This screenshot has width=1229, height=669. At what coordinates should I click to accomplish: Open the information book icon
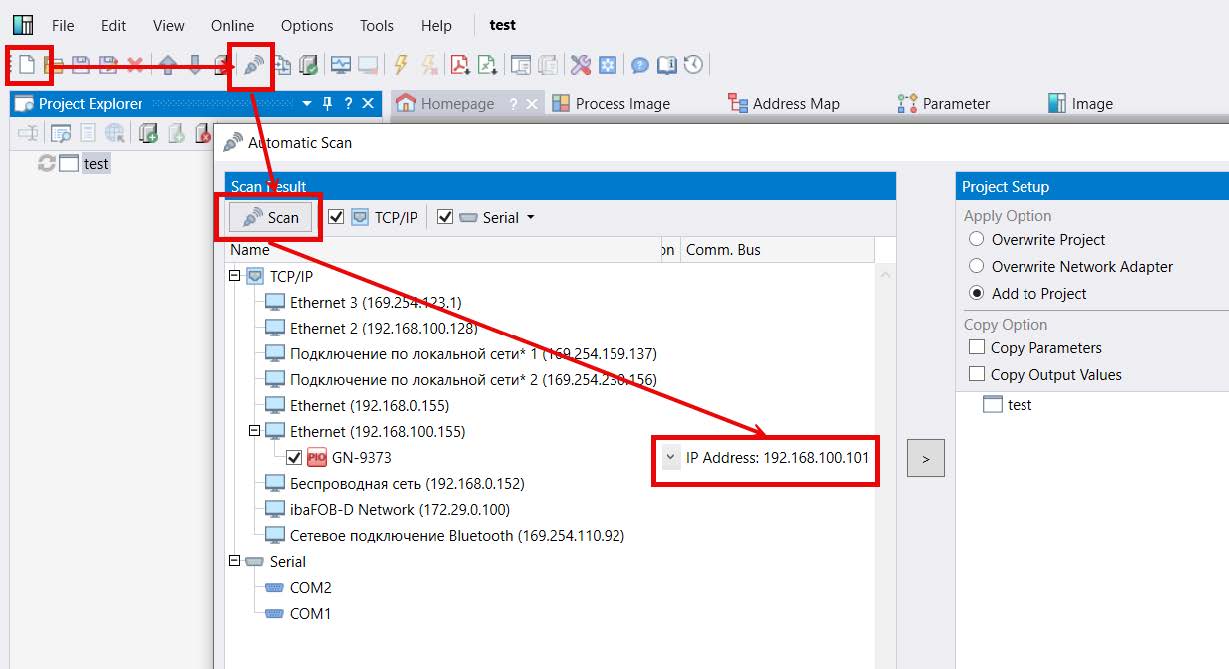666,65
